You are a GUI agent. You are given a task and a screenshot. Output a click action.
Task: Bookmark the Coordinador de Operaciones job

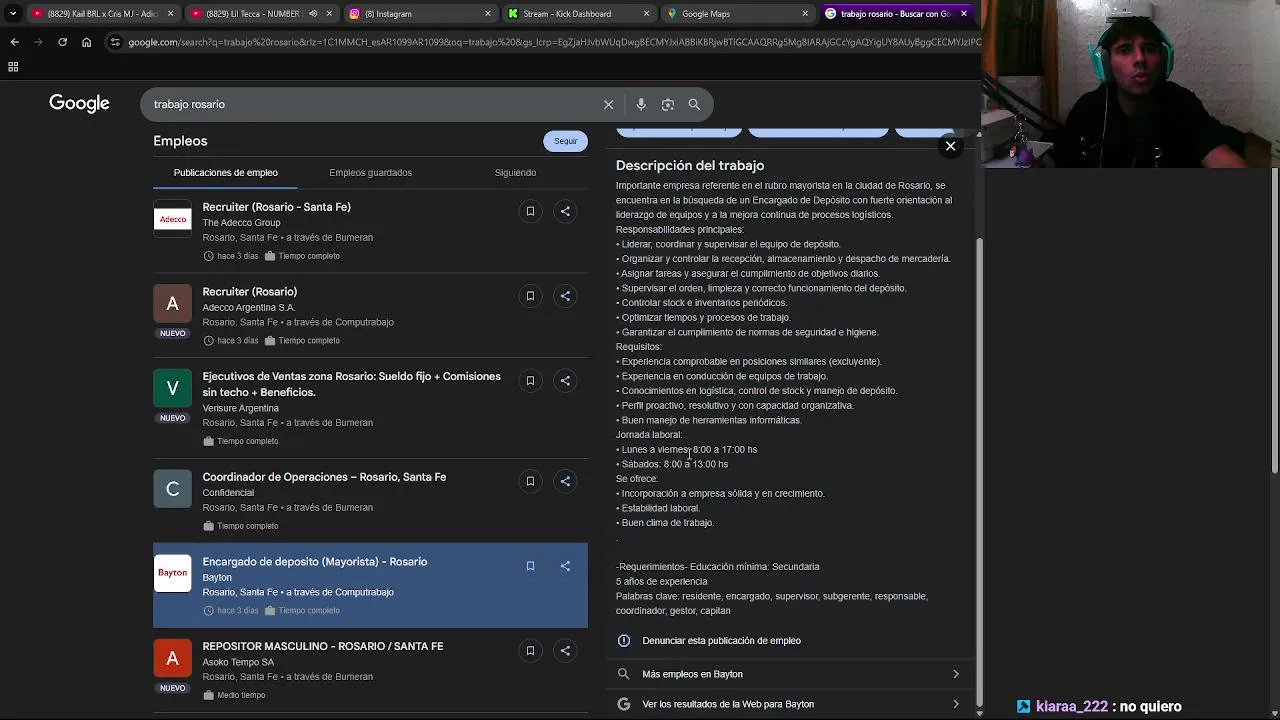(x=530, y=481)
